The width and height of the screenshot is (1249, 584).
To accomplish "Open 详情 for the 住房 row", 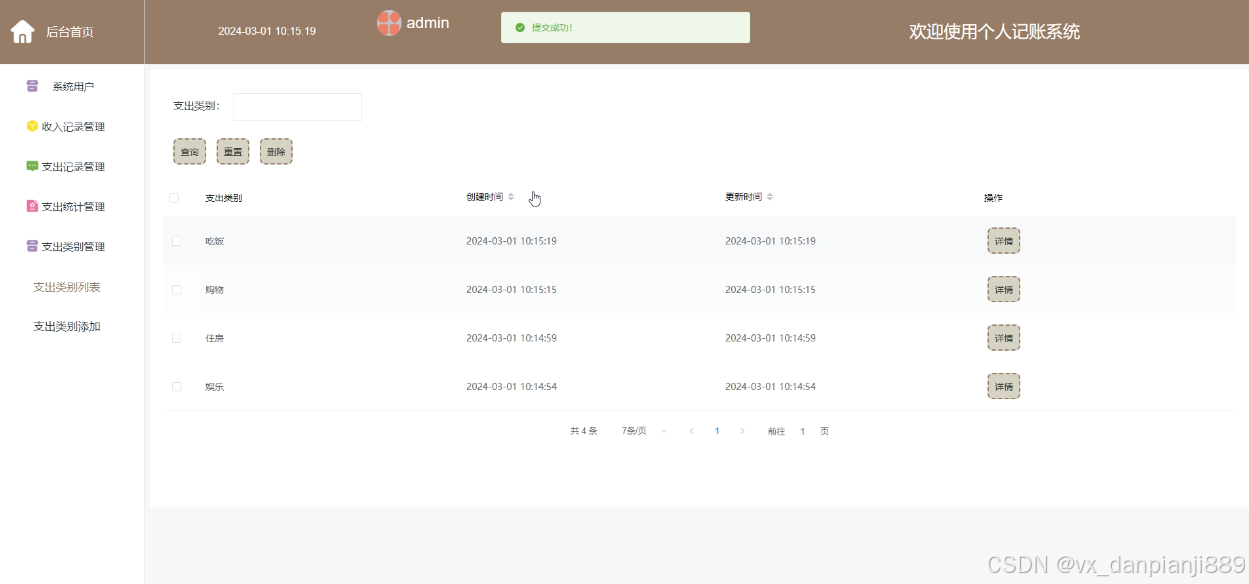I will (x=1004, y=338).
